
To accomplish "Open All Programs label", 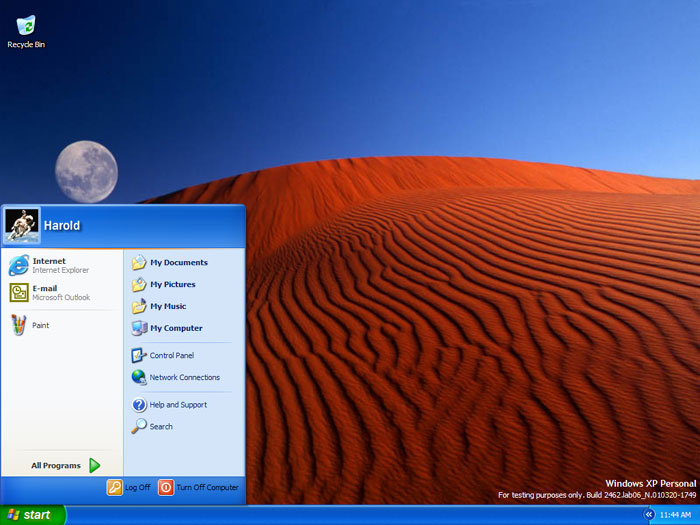I will tap(56, 466).
